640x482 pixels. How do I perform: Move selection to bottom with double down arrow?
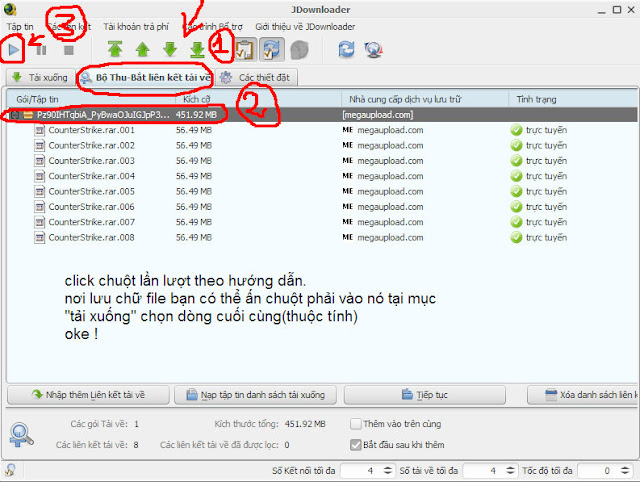click(198, 49)
